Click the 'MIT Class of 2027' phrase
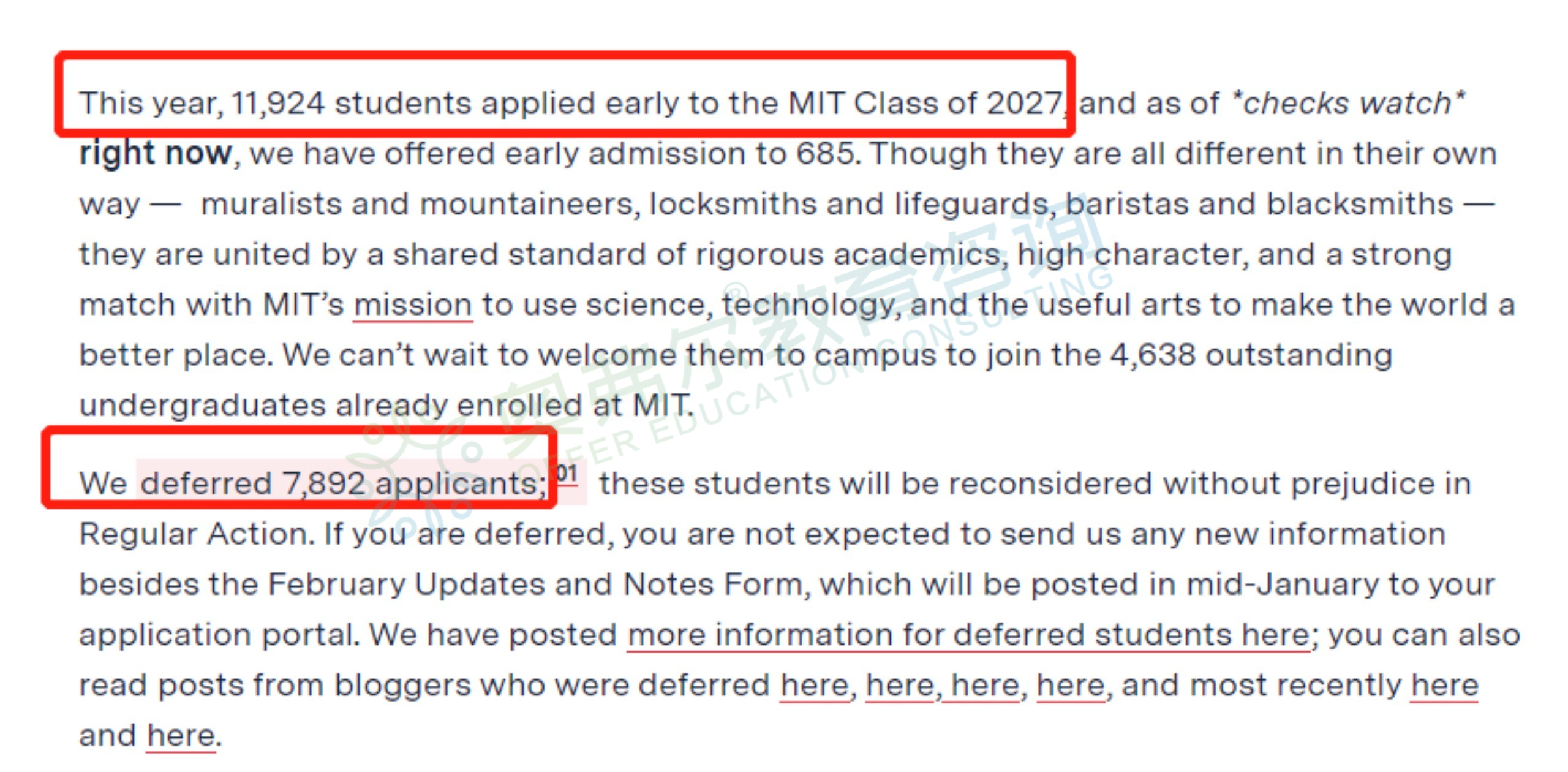This screenshot has width=1568, height=772. tap(925, 103)
